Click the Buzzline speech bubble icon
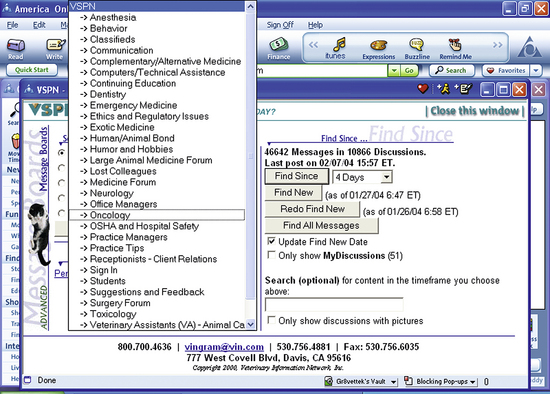 (417, 45)
